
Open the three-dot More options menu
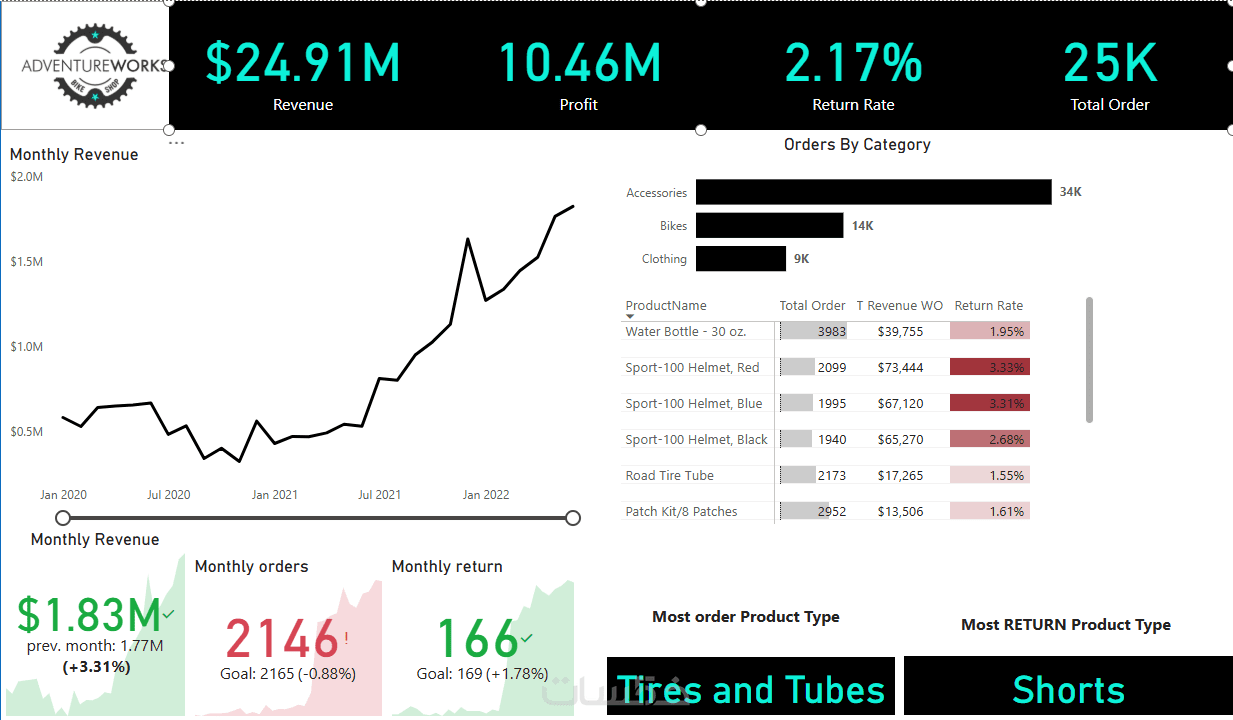click(x=177, y=143)
